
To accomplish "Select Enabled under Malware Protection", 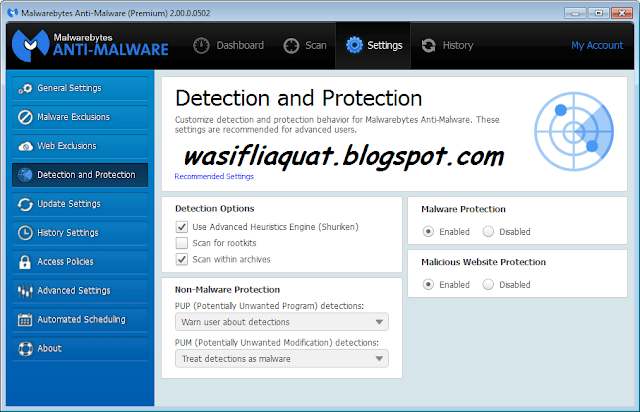I will [428, 232].
